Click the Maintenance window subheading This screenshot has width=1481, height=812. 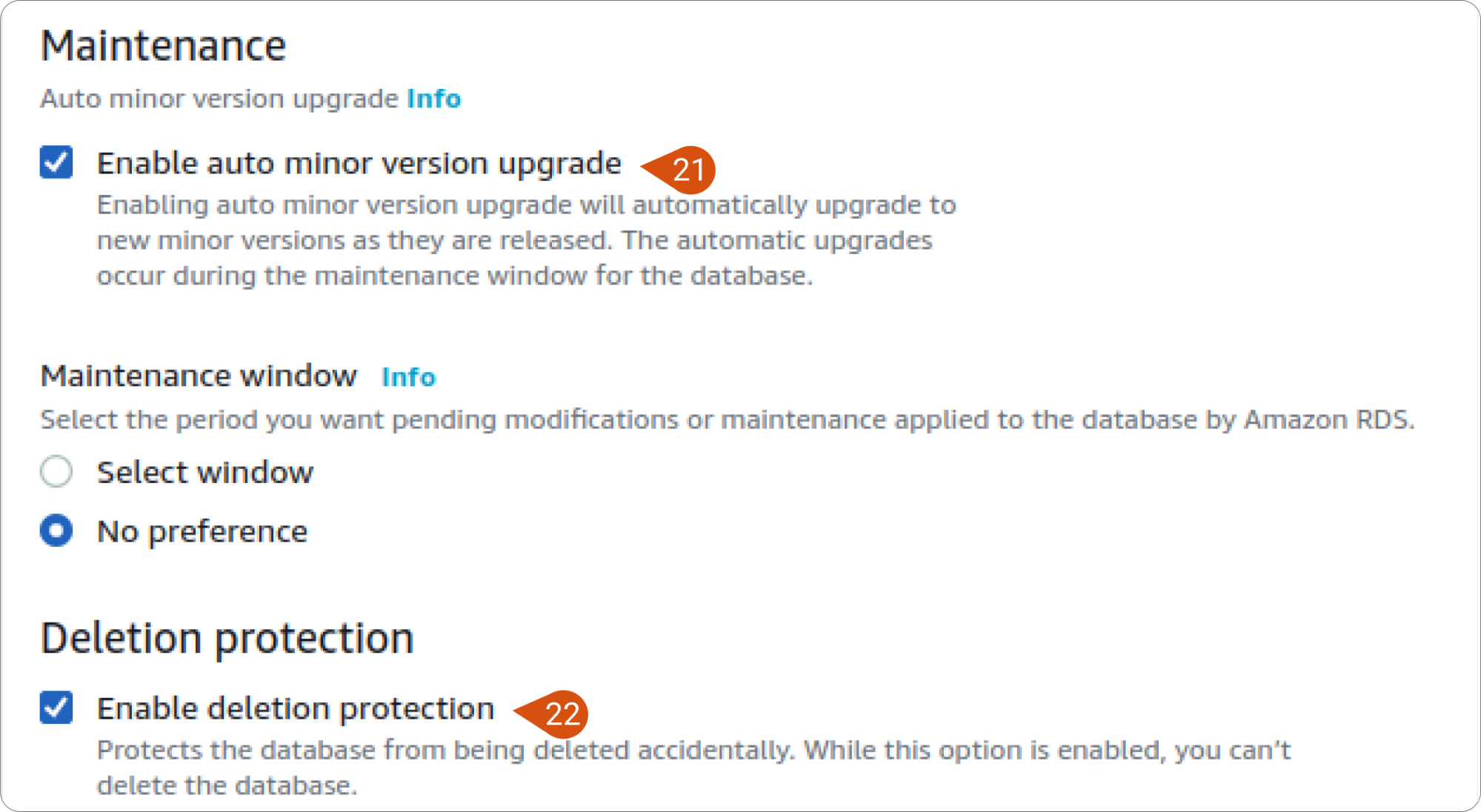pos(199,376)
